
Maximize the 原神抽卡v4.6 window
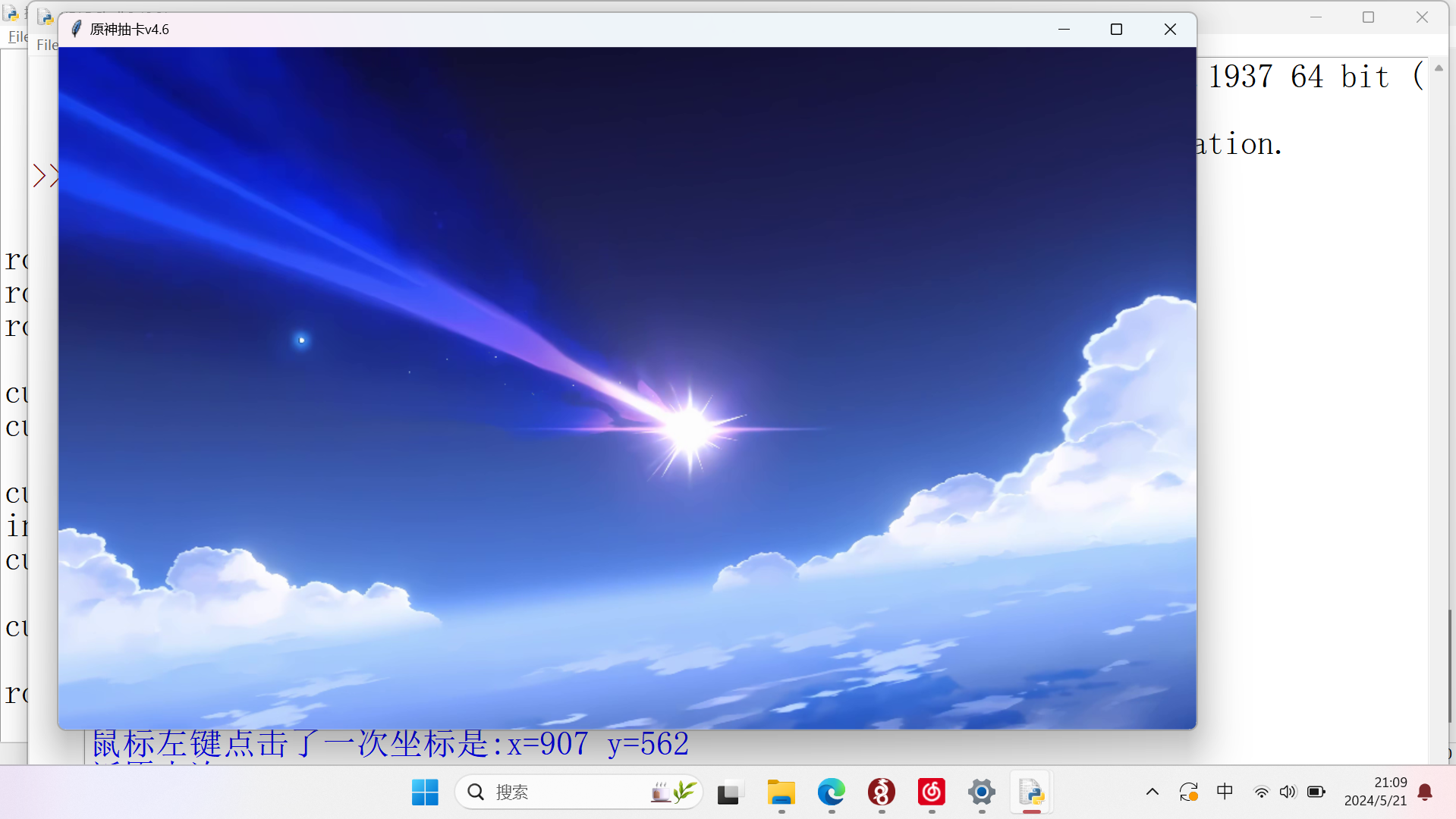tap(1116, 29)
